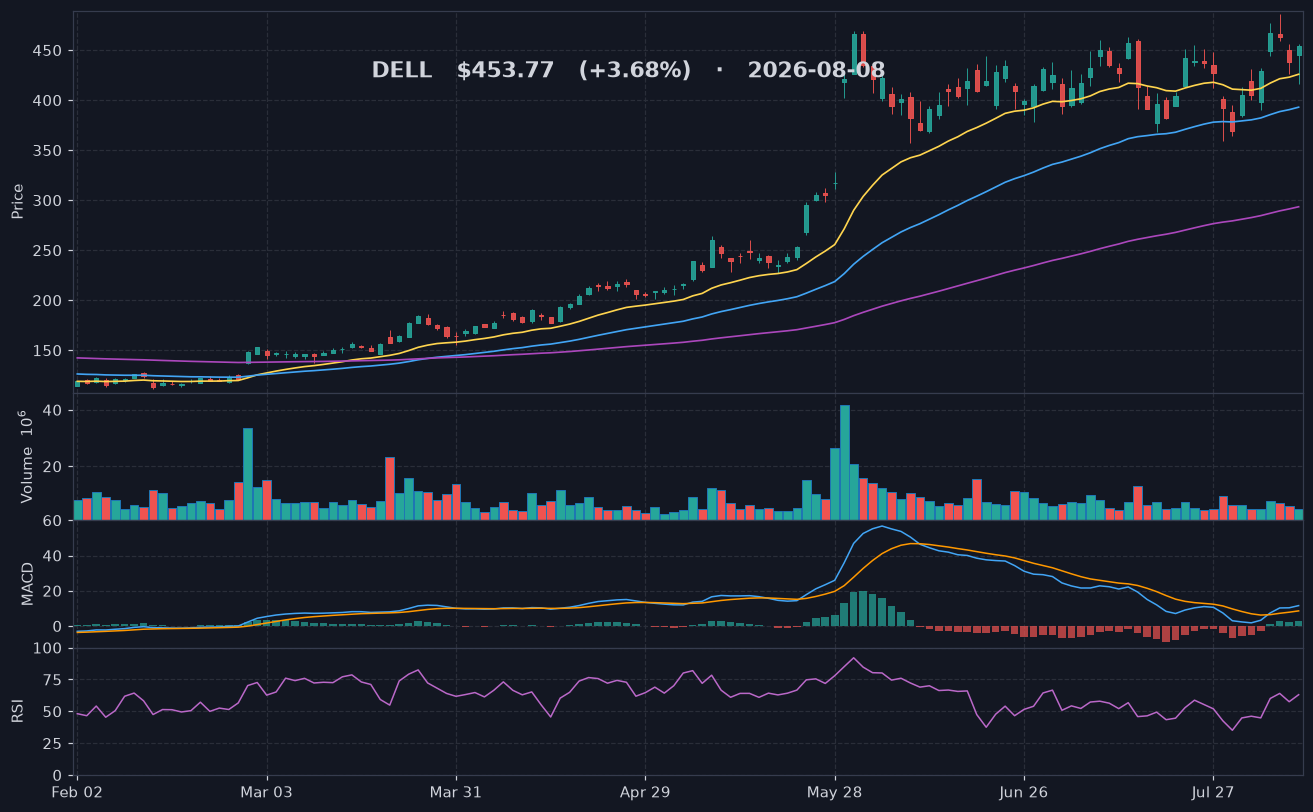
Task: Click the Mar 03 date label
Action: [x=267, y=793]
